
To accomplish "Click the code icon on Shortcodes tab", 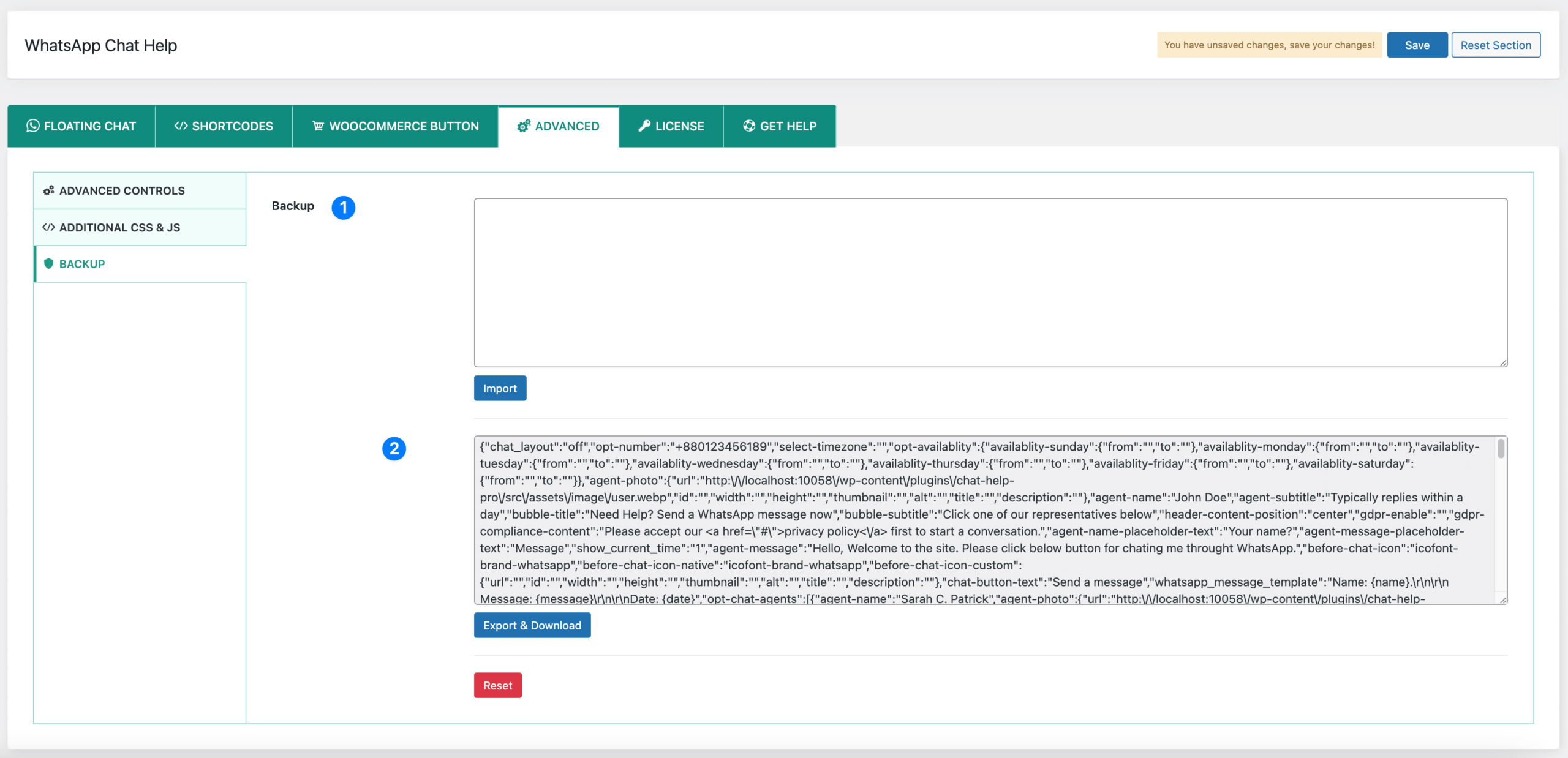I will pos(181,126).
